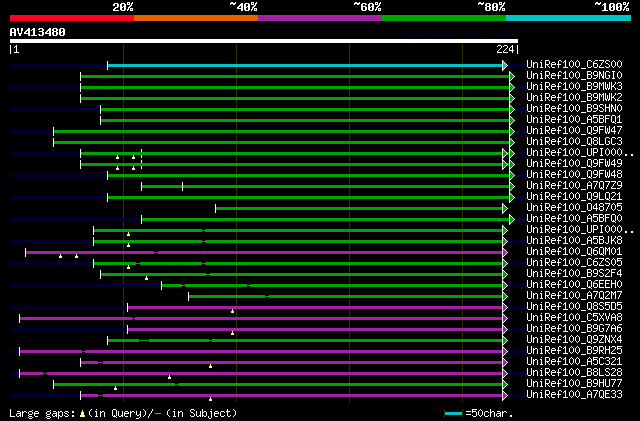The height and width of the screenshot is (421, 640).
Task: Click the green ~80% identity legend segment
Action: (444, 18)
